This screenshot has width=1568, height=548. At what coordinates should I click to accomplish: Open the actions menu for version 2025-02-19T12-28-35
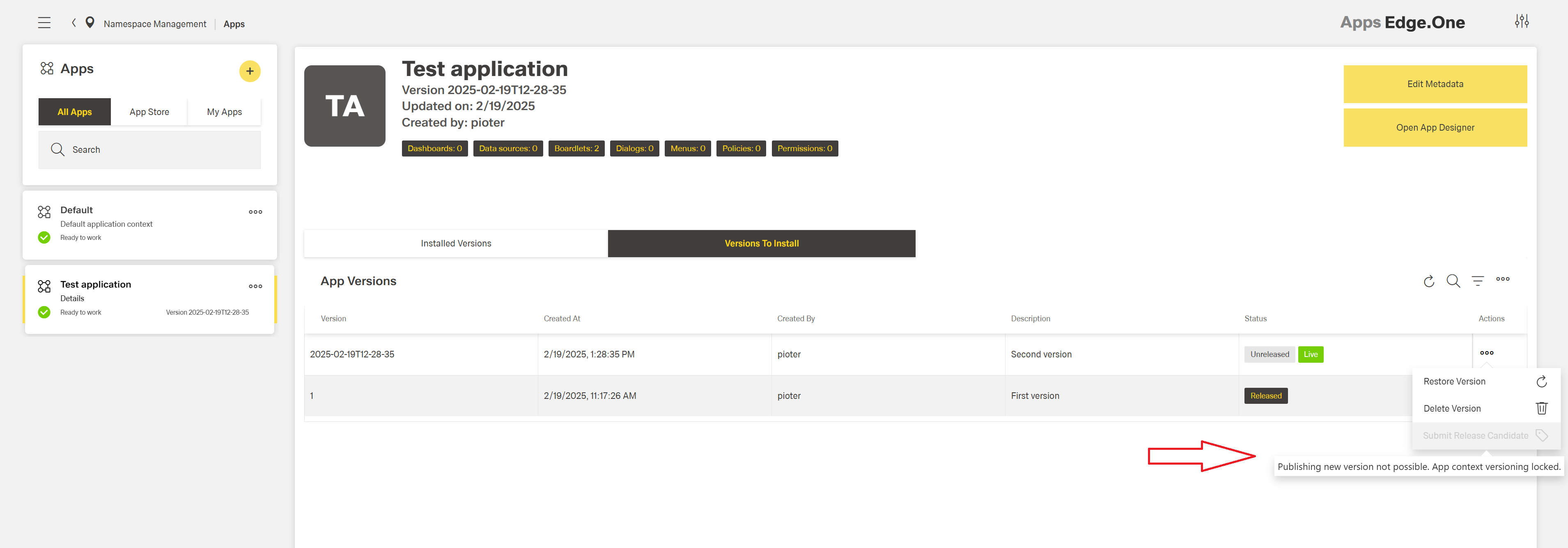[x=1487, y=352]
